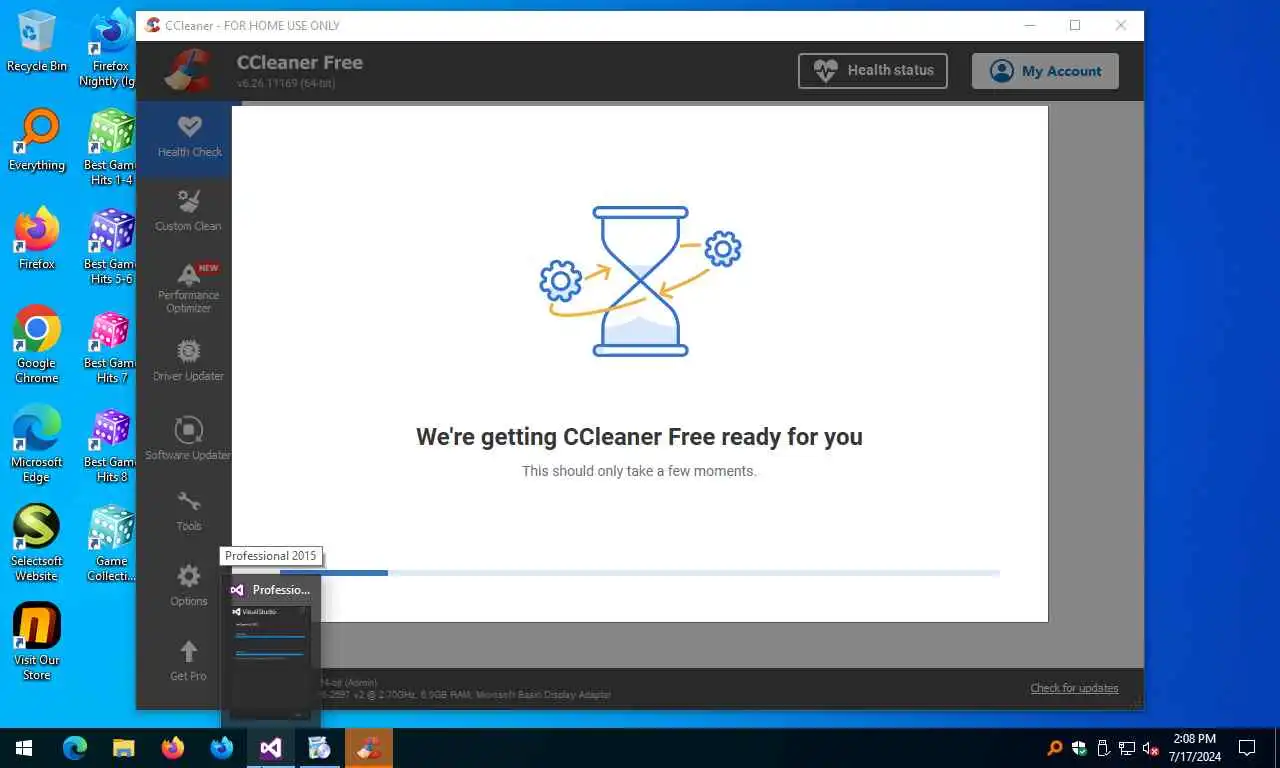Select Firefox Nightly desktop shortcut

(110, 48)
